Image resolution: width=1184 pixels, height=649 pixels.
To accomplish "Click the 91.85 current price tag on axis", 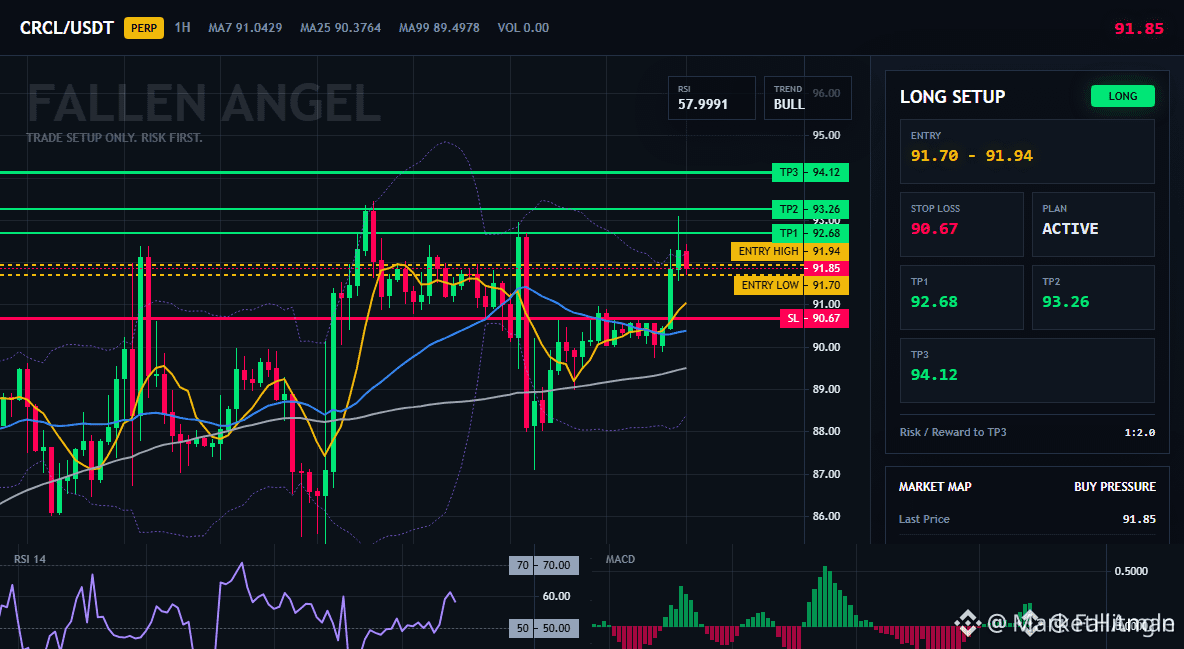I will [x=826, y=268].
